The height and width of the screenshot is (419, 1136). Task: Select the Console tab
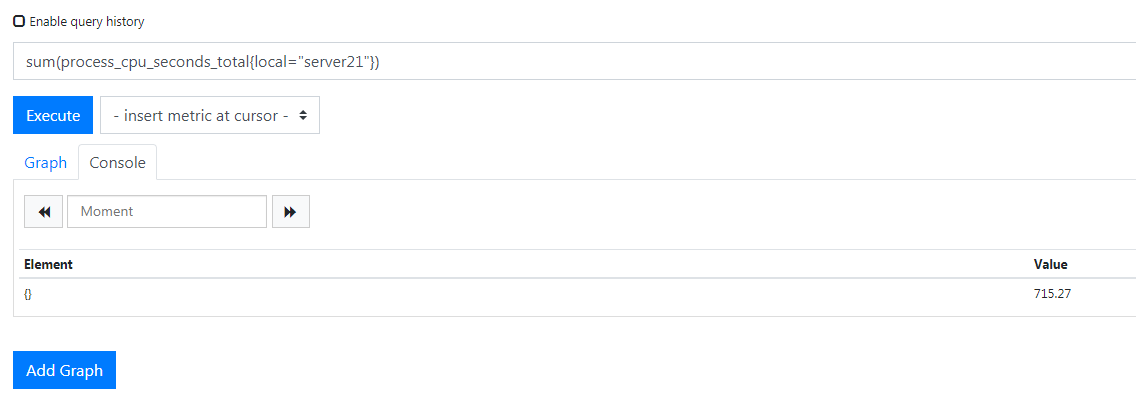(117, 162)
